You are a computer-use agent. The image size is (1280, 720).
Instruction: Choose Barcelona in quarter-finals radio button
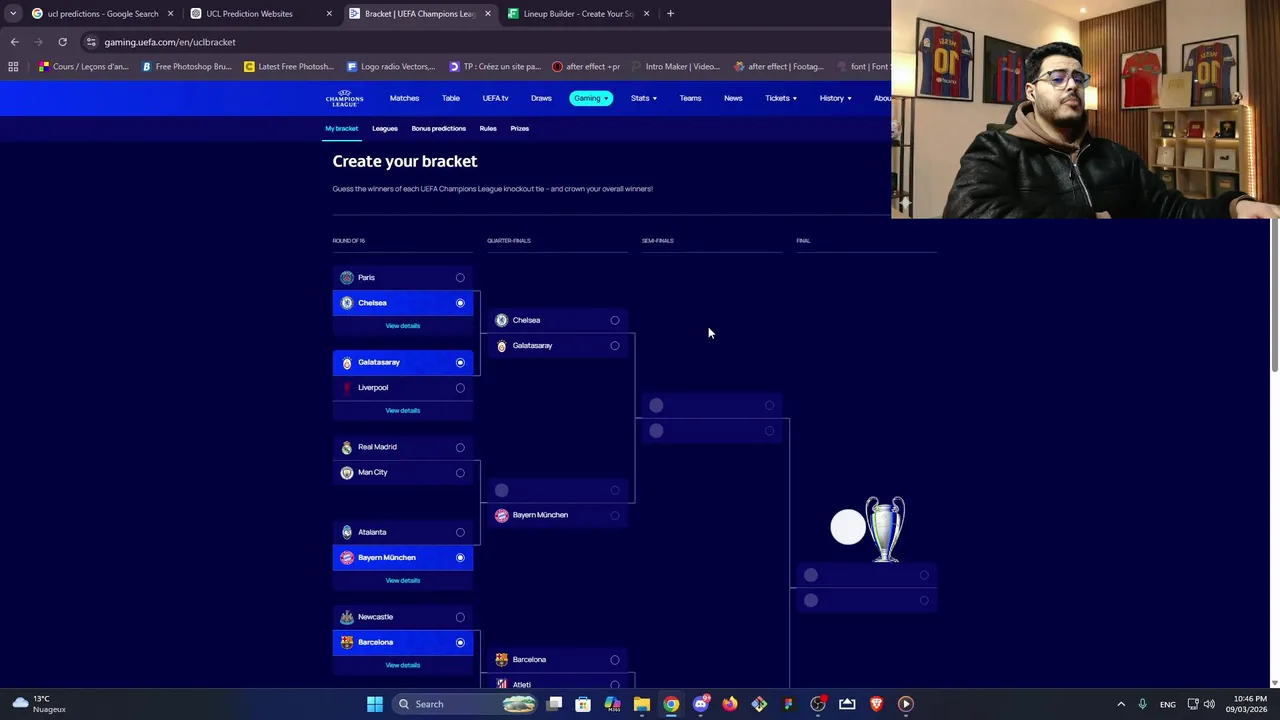(615, 660)
